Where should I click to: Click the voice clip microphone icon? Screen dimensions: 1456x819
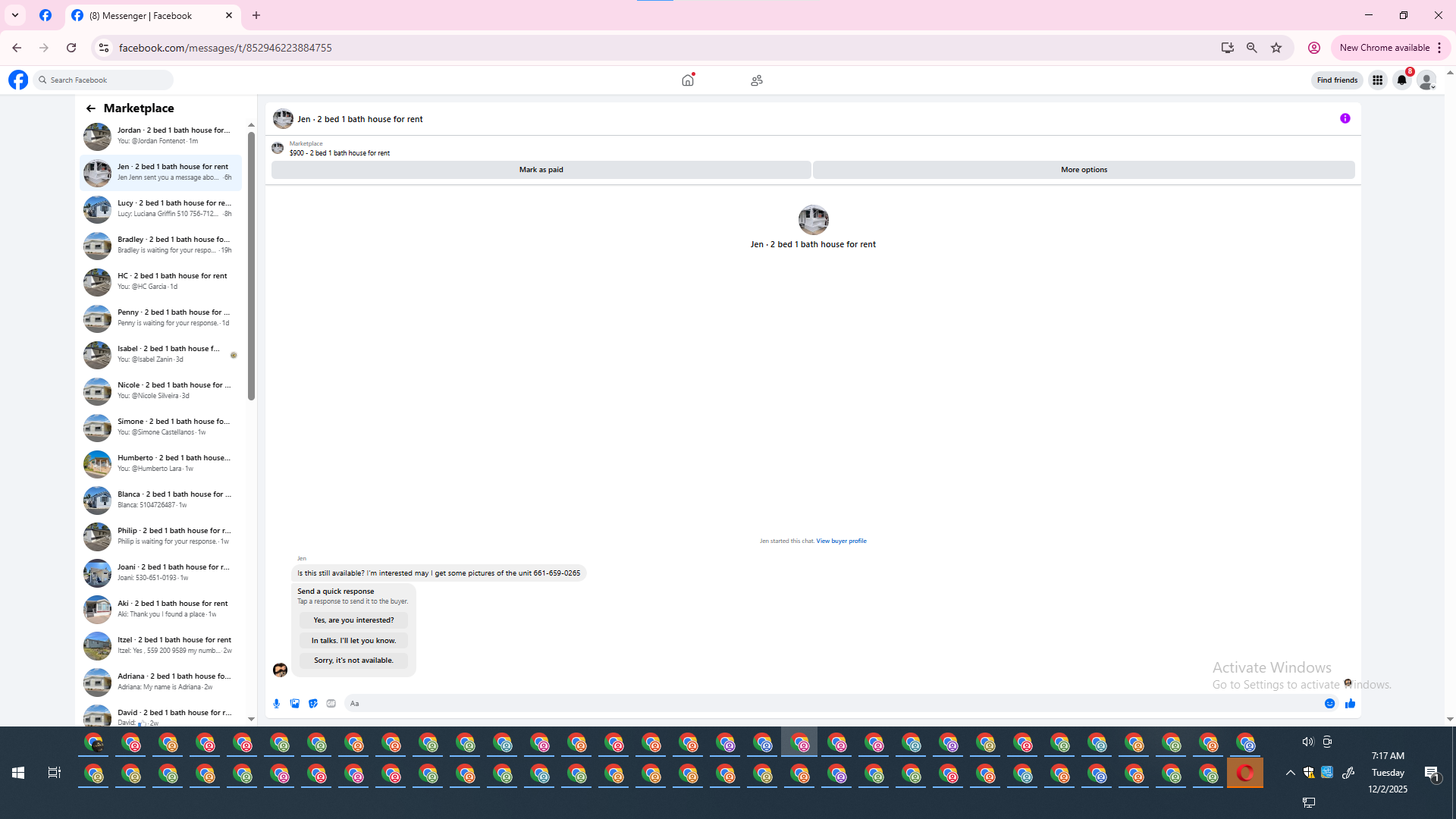tap(277, 704)
